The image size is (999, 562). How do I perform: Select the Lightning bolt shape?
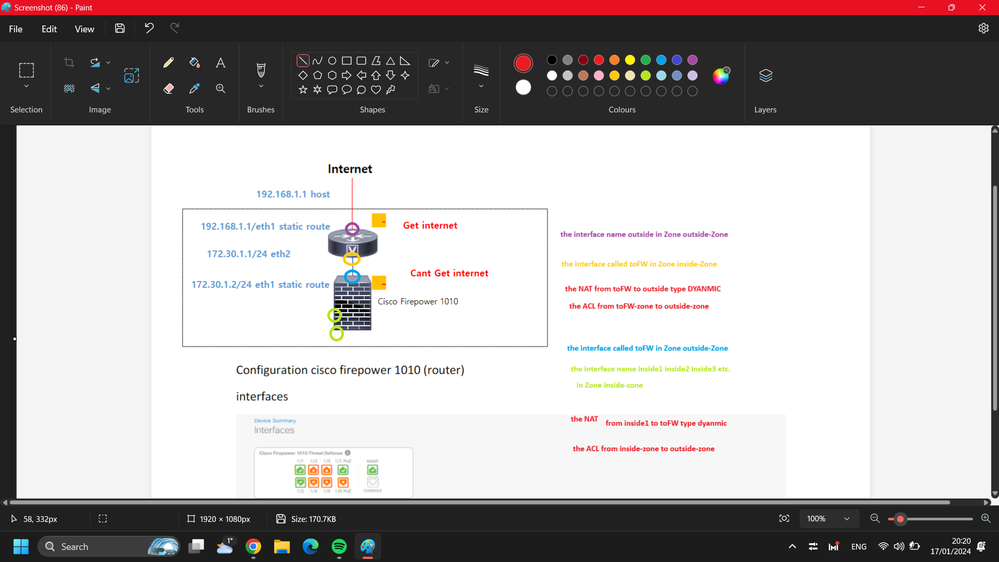[391, 90]
